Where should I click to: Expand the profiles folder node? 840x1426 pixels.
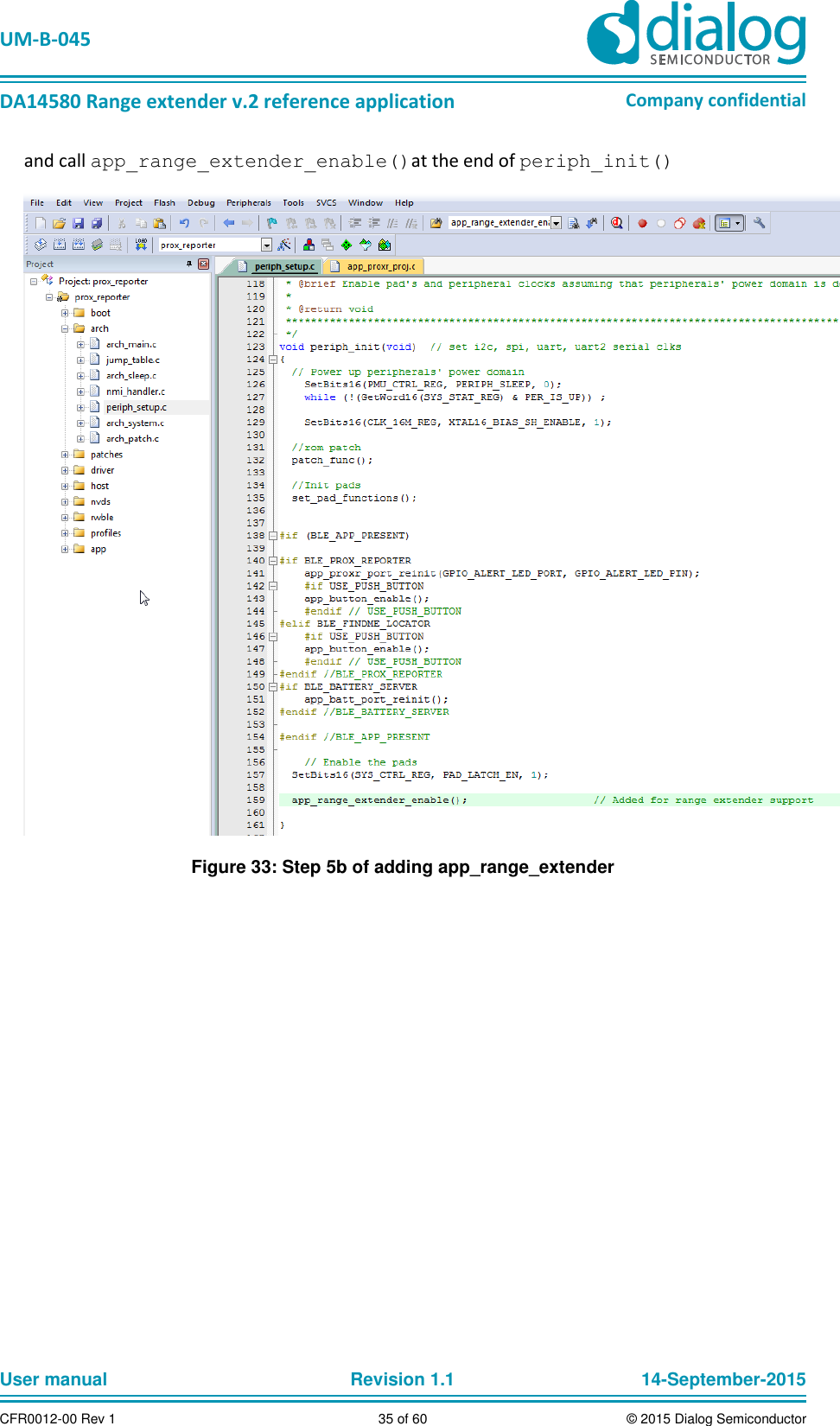click(x=65, y=533)
